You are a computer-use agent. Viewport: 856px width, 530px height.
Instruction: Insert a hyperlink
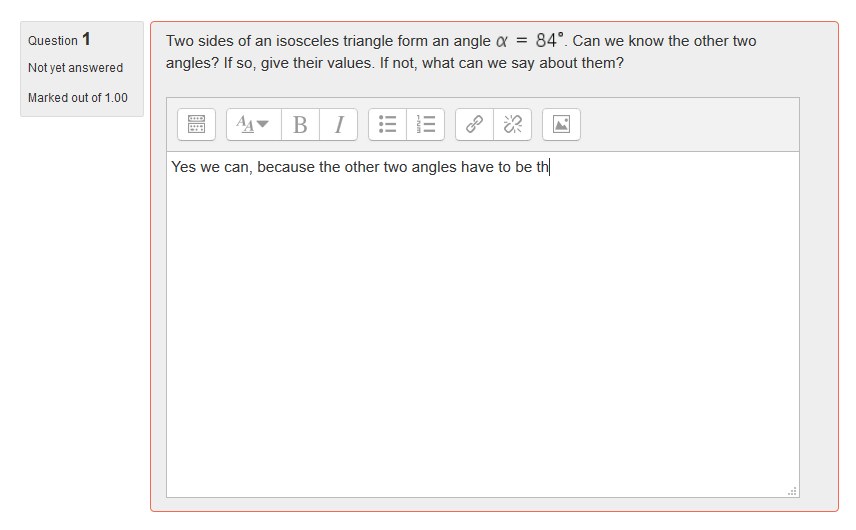474,124
